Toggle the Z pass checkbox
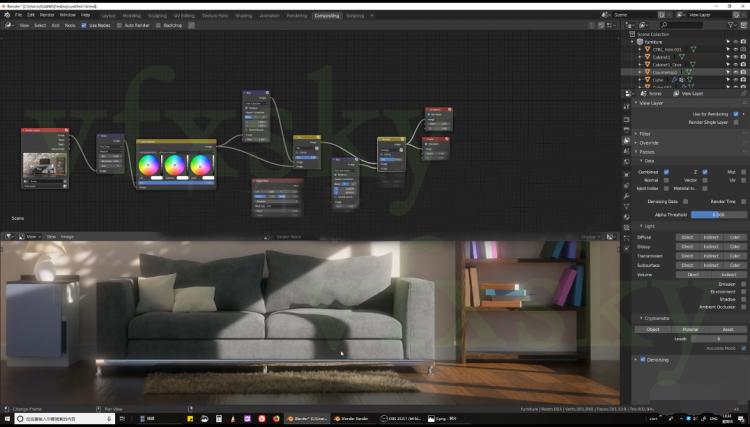The image size is (750, 427). pyautogui.click(x=705, y=172)
